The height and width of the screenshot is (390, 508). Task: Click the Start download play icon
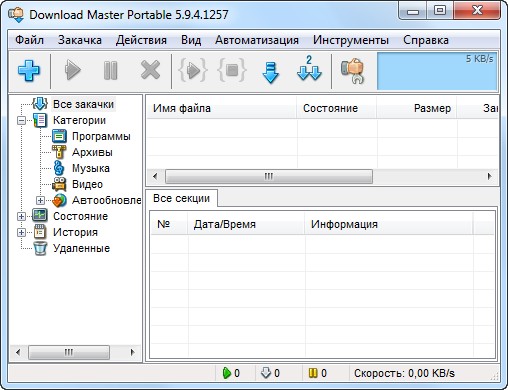click(73, 70)
